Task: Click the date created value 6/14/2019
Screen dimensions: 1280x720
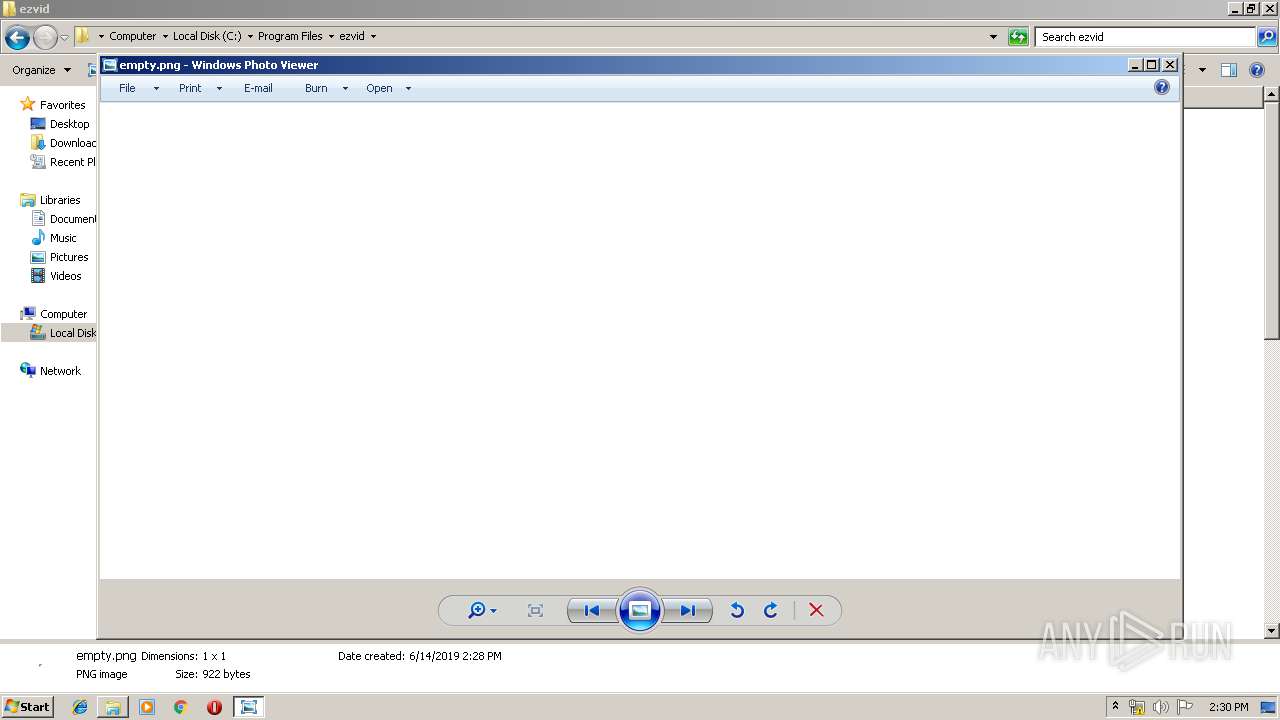Action: click(x=455, y=656)
